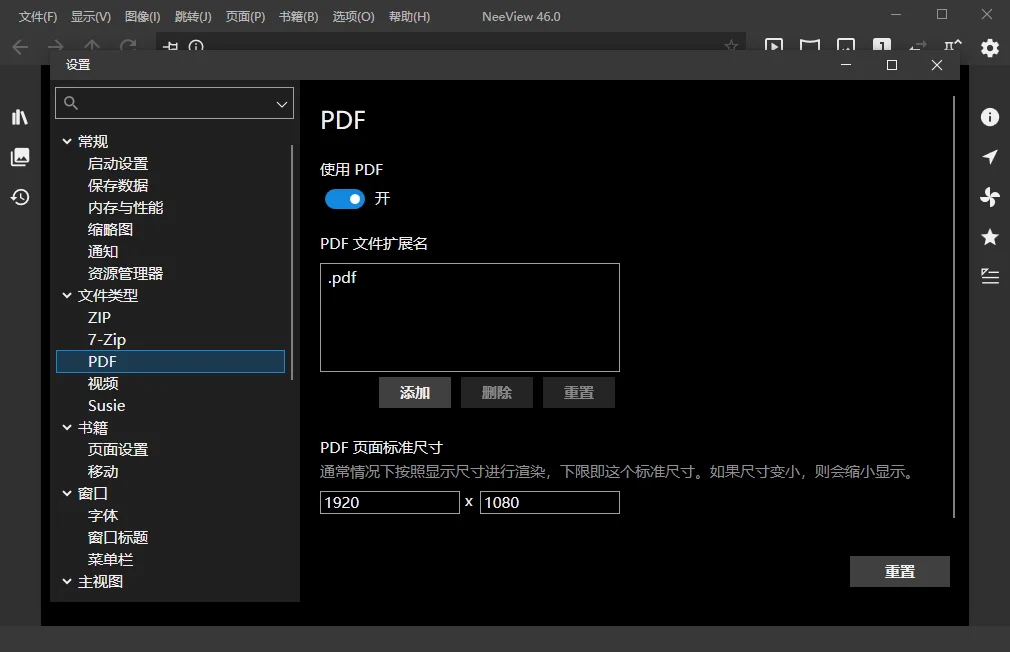
Task: Click the info icon in address bar
Action: tap(196, 46)
